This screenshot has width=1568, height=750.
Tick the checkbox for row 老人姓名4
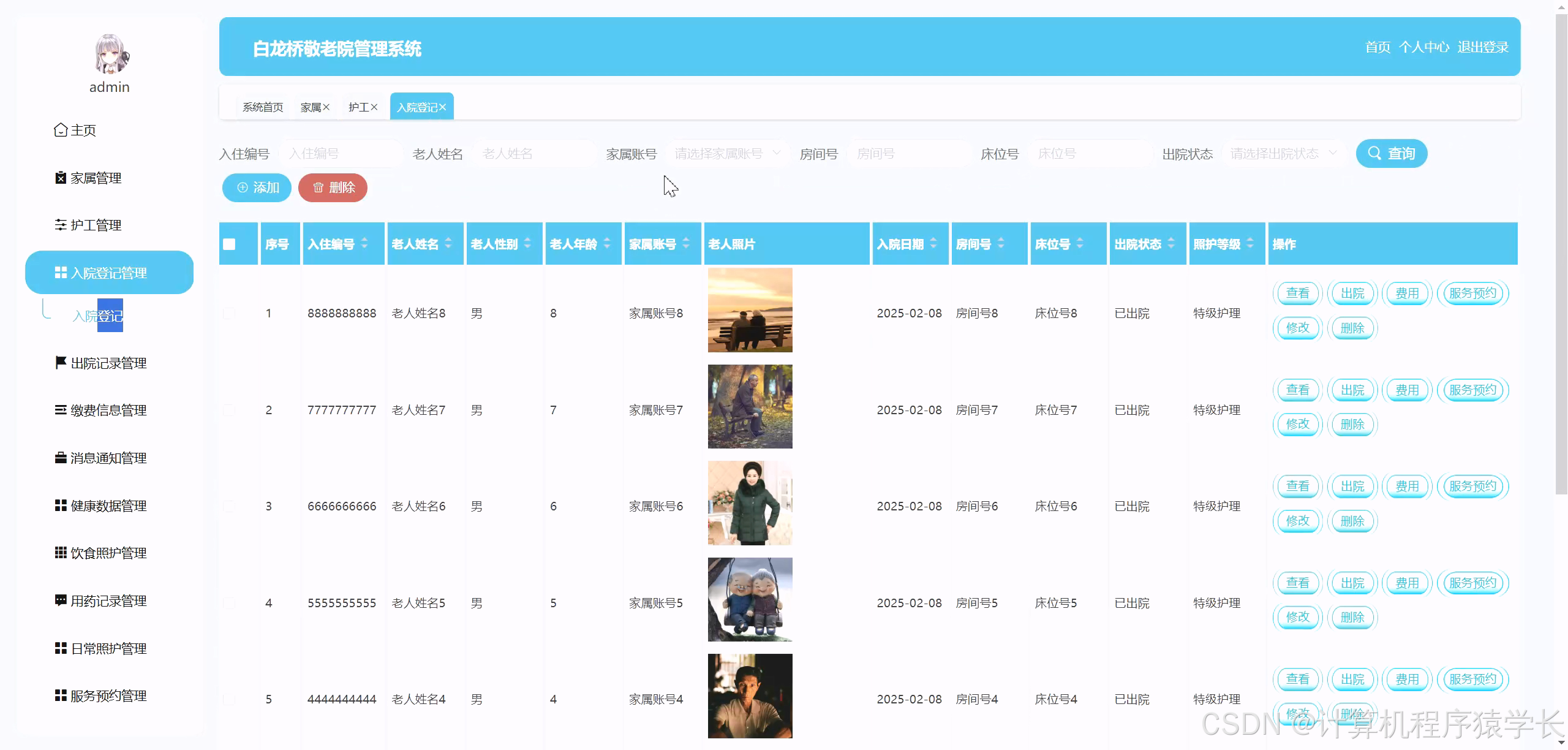coord(229,699)
